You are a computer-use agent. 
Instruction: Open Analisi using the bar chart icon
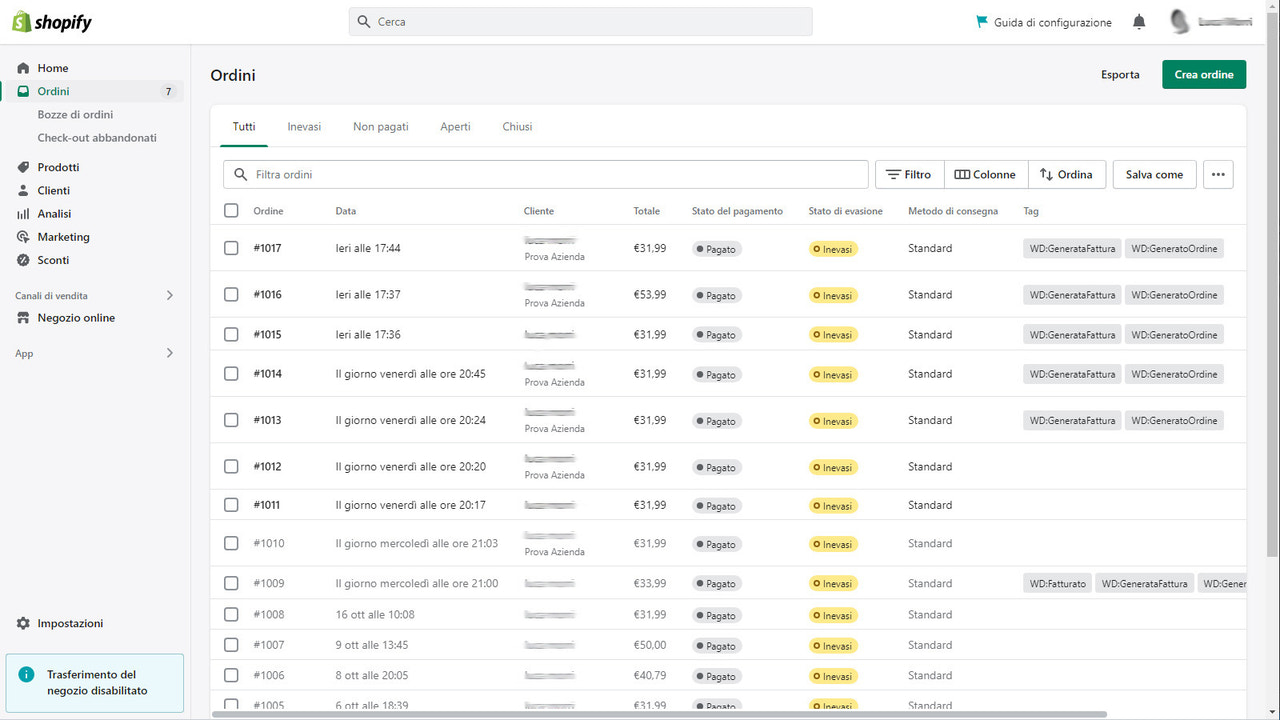coord(23,214)
